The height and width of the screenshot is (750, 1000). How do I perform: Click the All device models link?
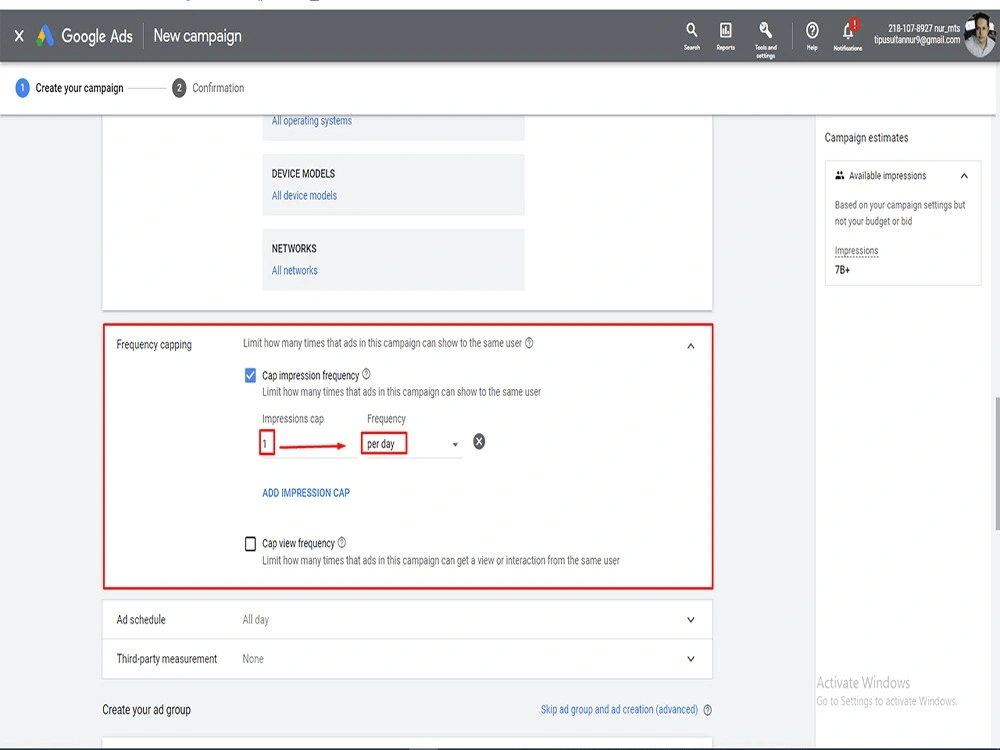[304, 196]
